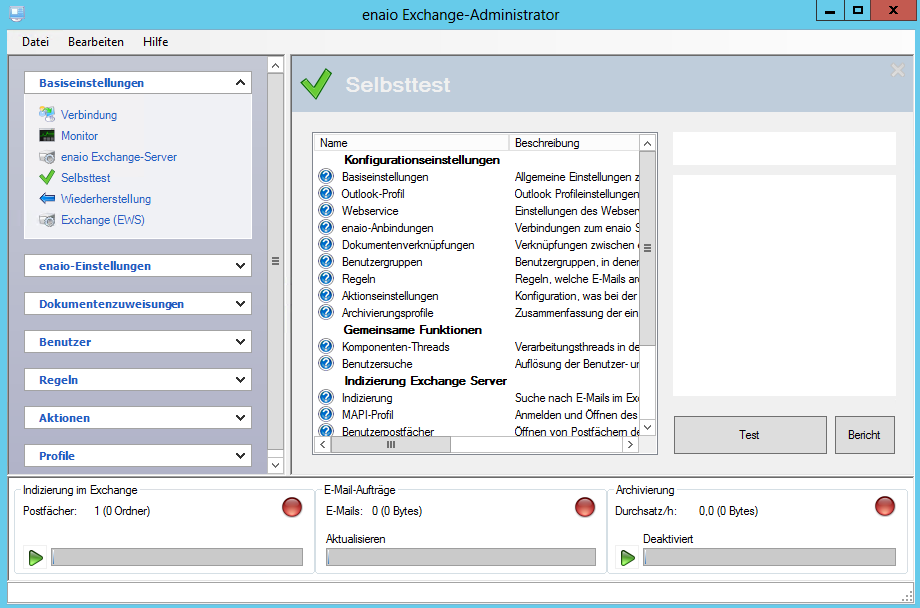Open the Bearbeiten menu

(96, 42)
